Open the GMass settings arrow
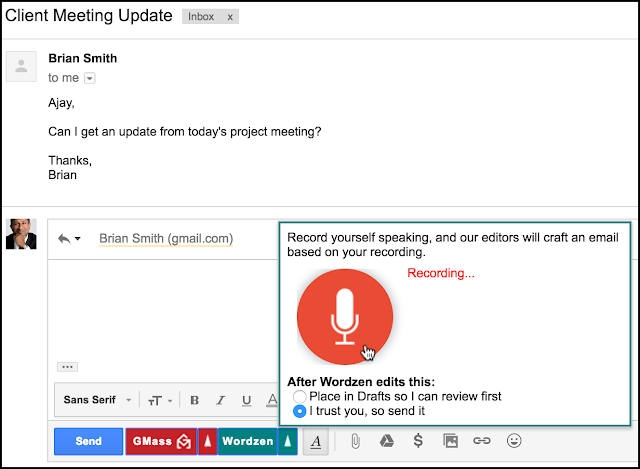This screenshot has height=469, width=640. [x=208, y=441]
